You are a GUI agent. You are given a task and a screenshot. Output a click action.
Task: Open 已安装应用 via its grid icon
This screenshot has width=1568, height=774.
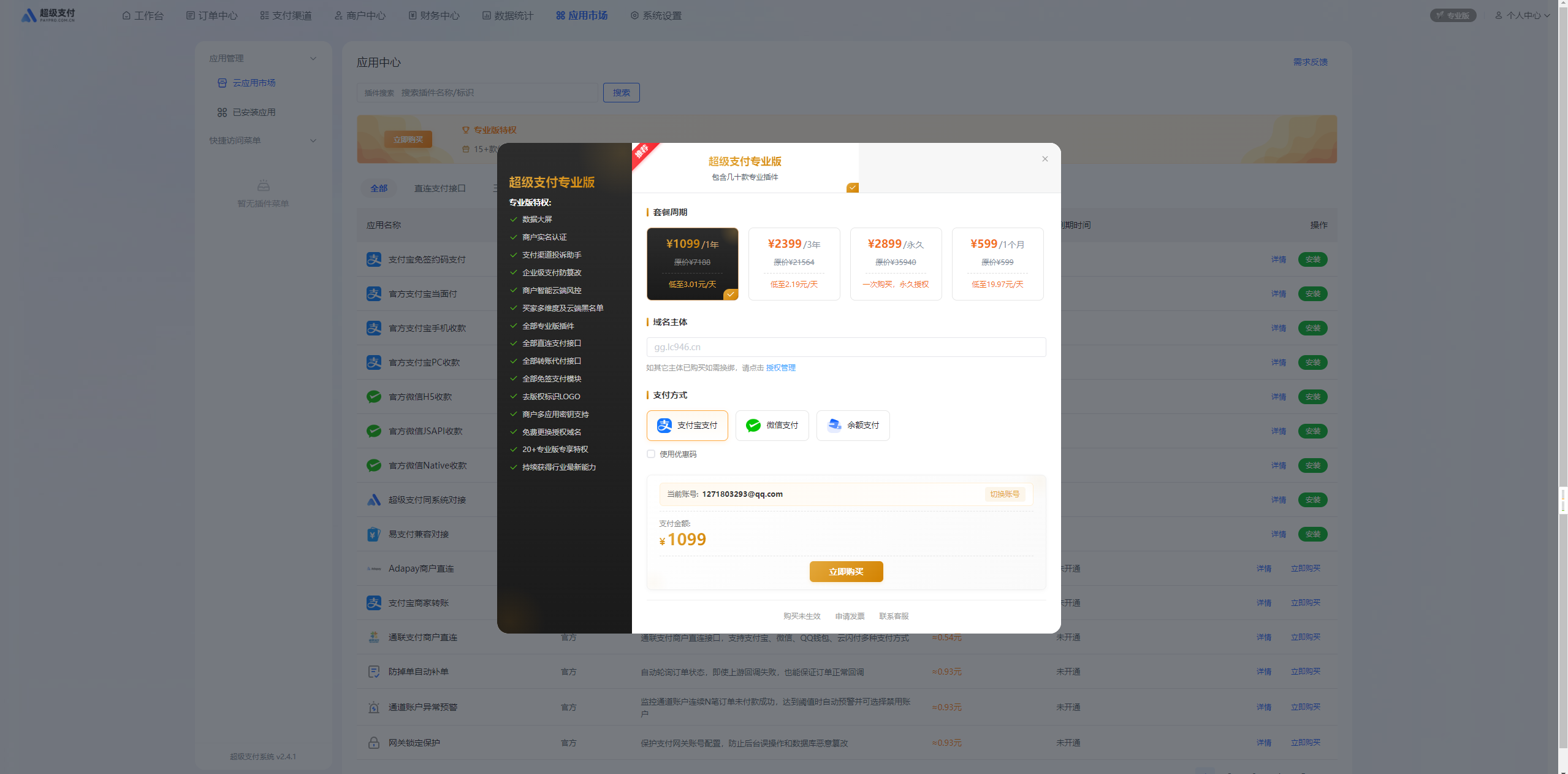pyautogui.click(x=223, y=112)
